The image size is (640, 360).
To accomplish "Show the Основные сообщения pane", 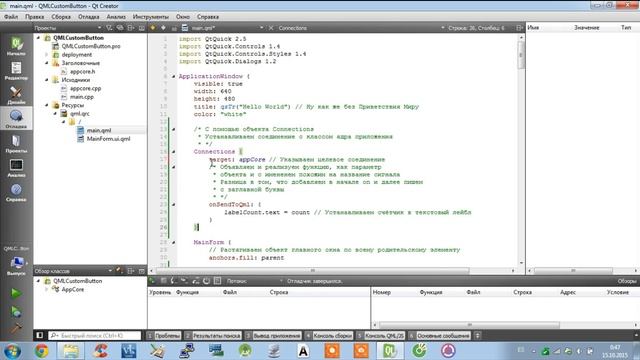I will 439,336.
